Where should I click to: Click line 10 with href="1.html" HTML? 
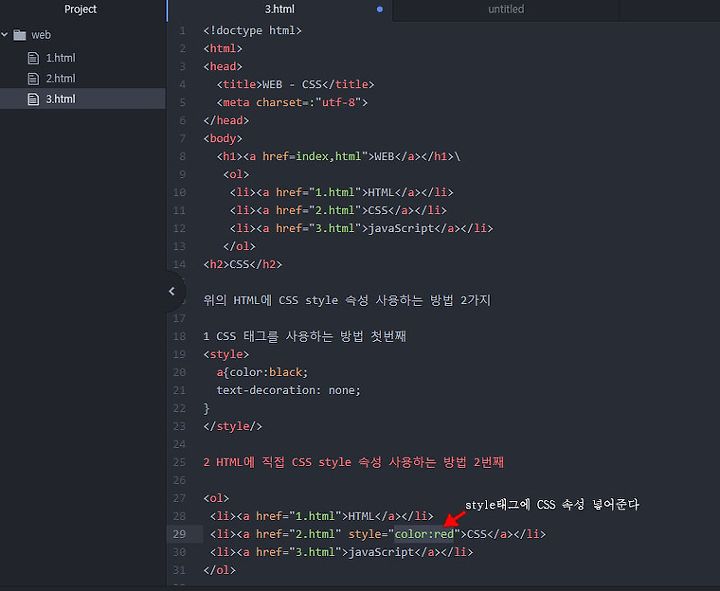[342, 192]
